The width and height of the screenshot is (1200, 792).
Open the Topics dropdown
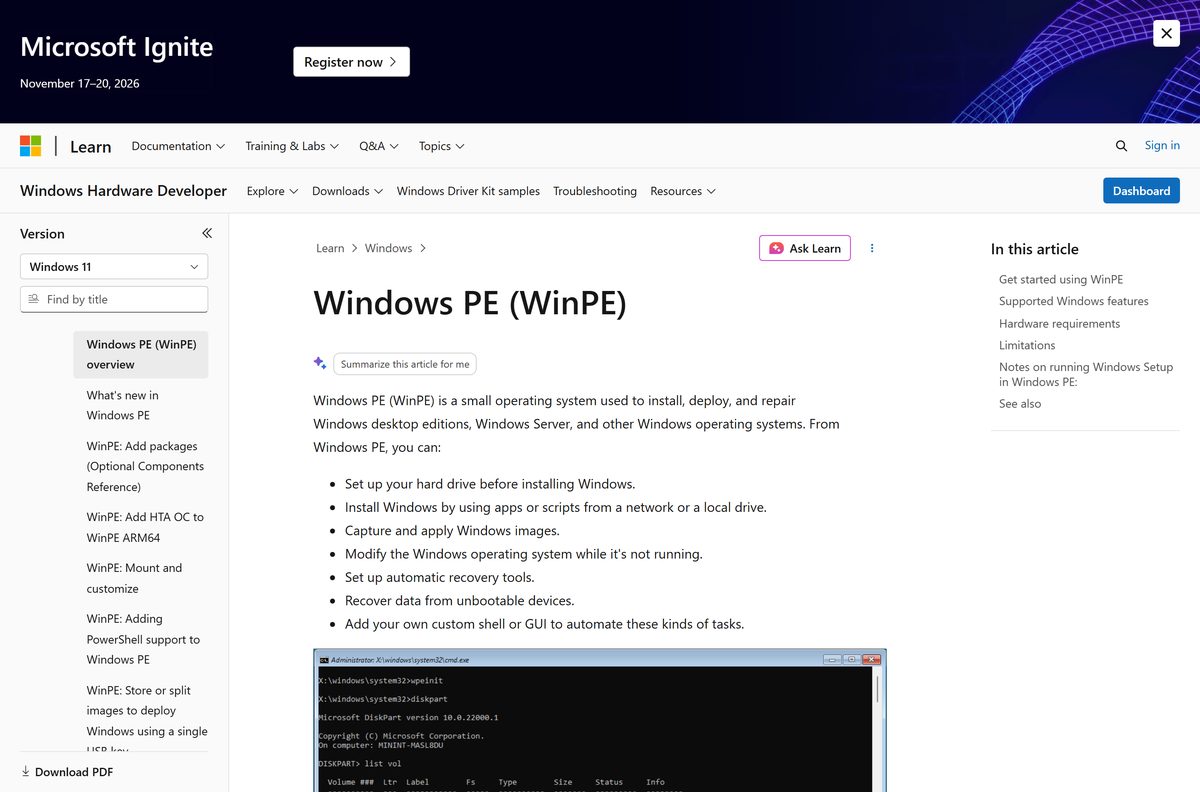coord(442,146)
